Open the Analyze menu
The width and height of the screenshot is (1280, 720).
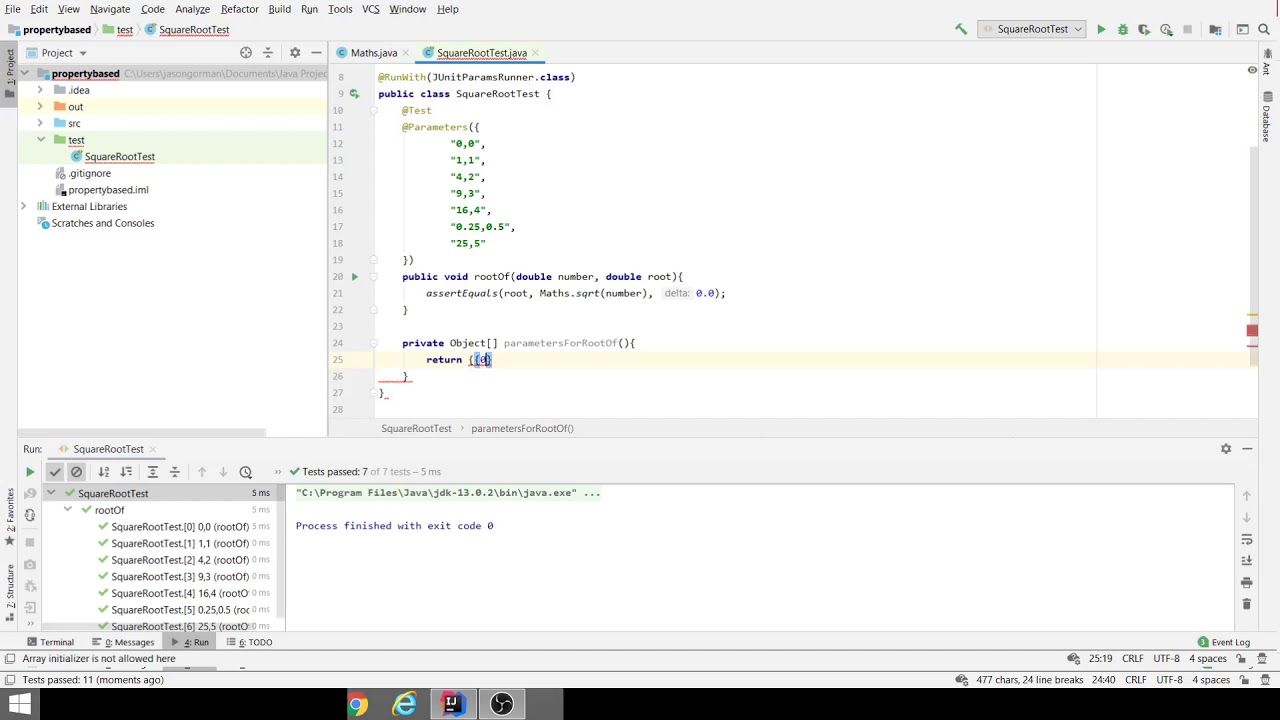(192, 9)
